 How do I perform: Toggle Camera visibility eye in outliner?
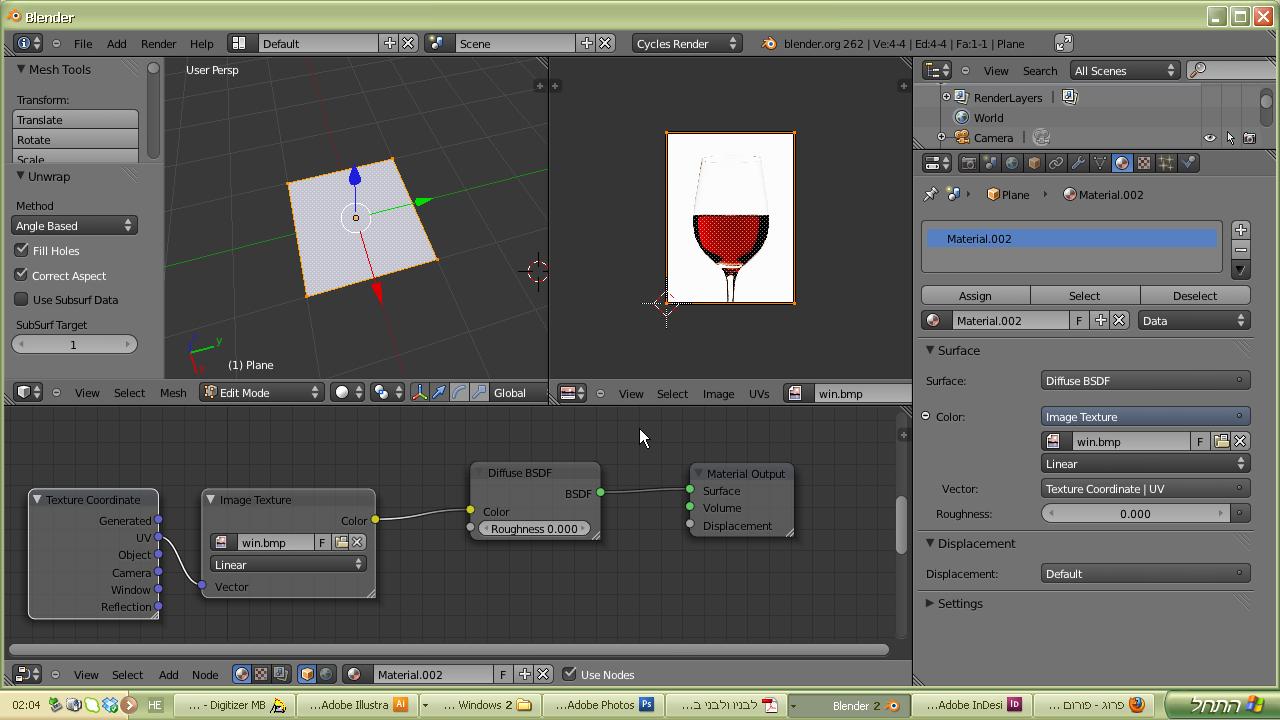point(1210,138)
